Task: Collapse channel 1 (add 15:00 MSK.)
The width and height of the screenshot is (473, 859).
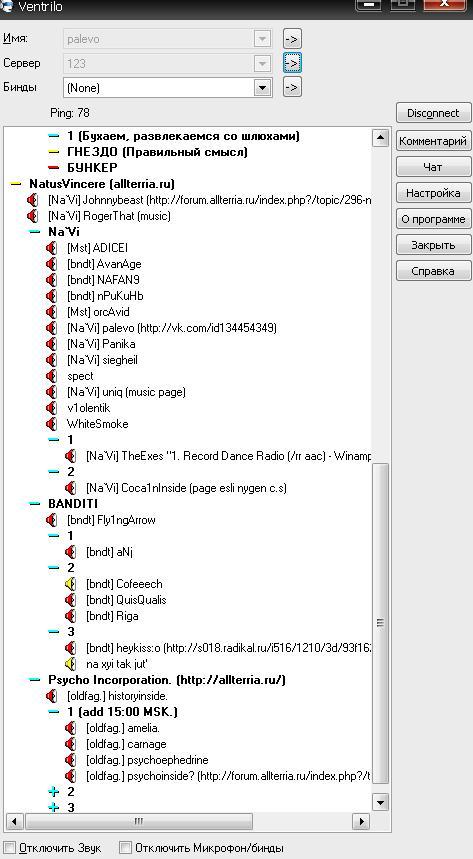Action: point(54,712)
